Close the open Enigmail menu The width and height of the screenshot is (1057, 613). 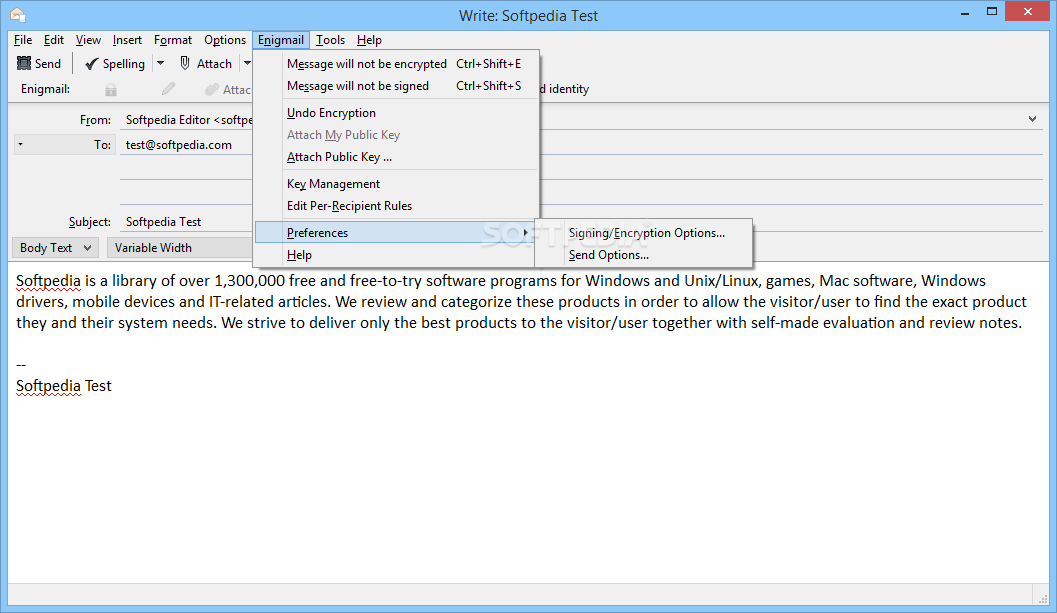click(x=280, y=40)
